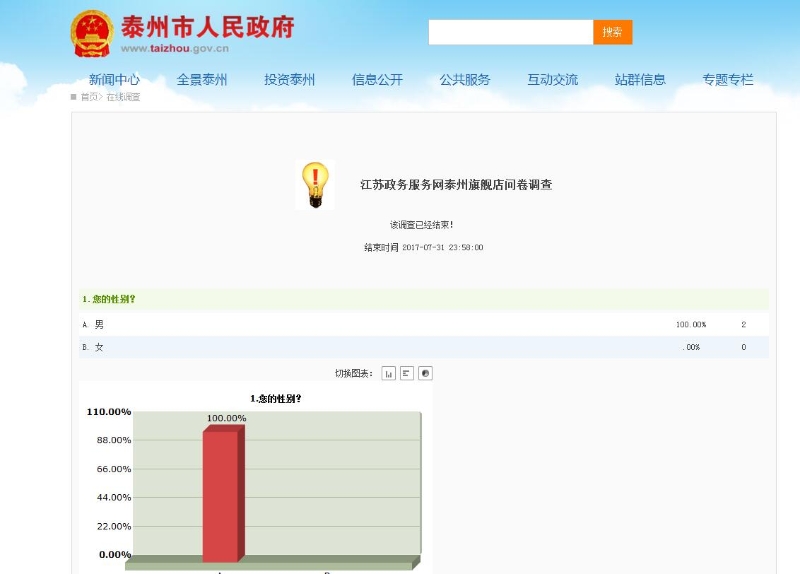
Task: Navigate to 公共服务 section
Action: click(465, 80)
